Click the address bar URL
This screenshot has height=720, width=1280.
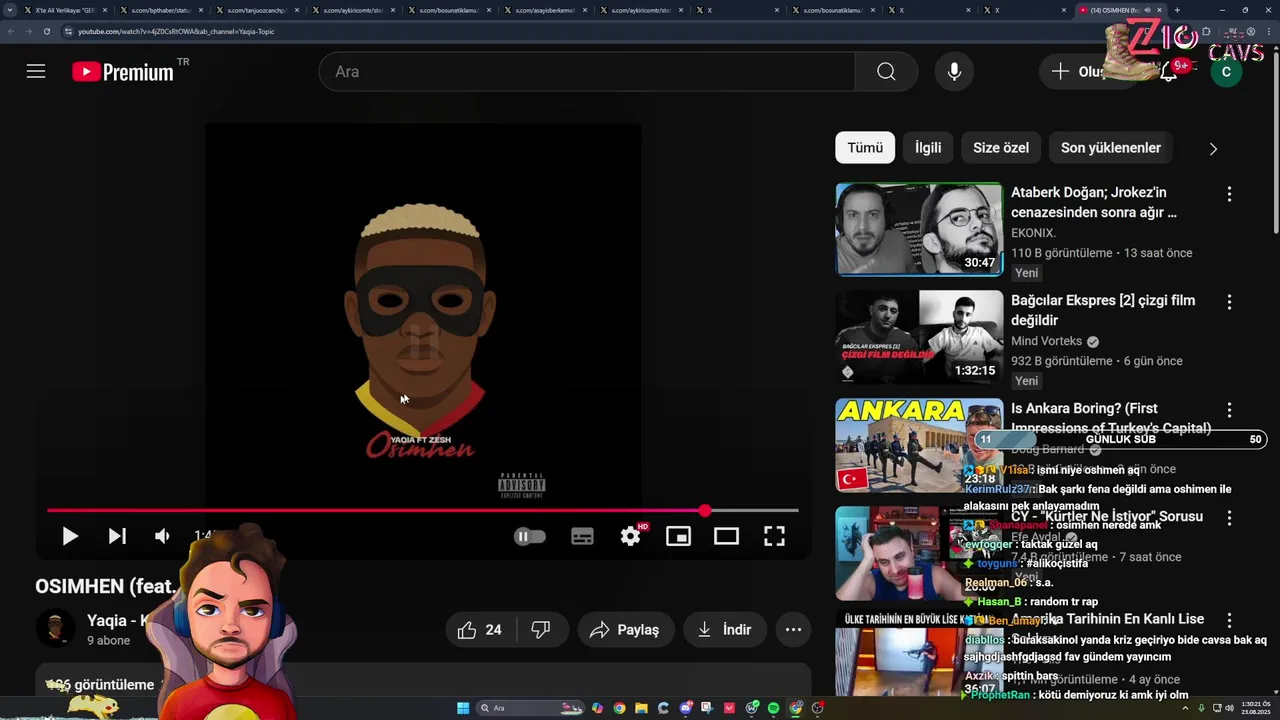[176, 31]
